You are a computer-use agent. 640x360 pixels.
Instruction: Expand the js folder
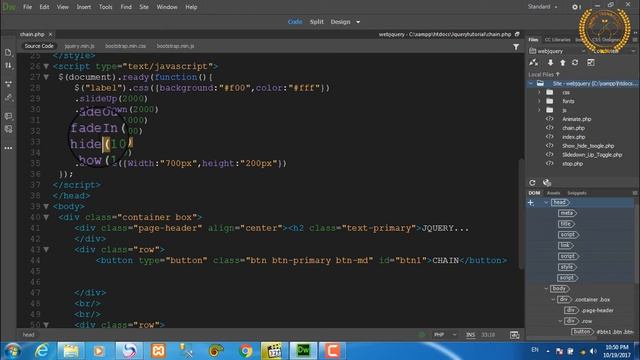click(x=539, y=110)
